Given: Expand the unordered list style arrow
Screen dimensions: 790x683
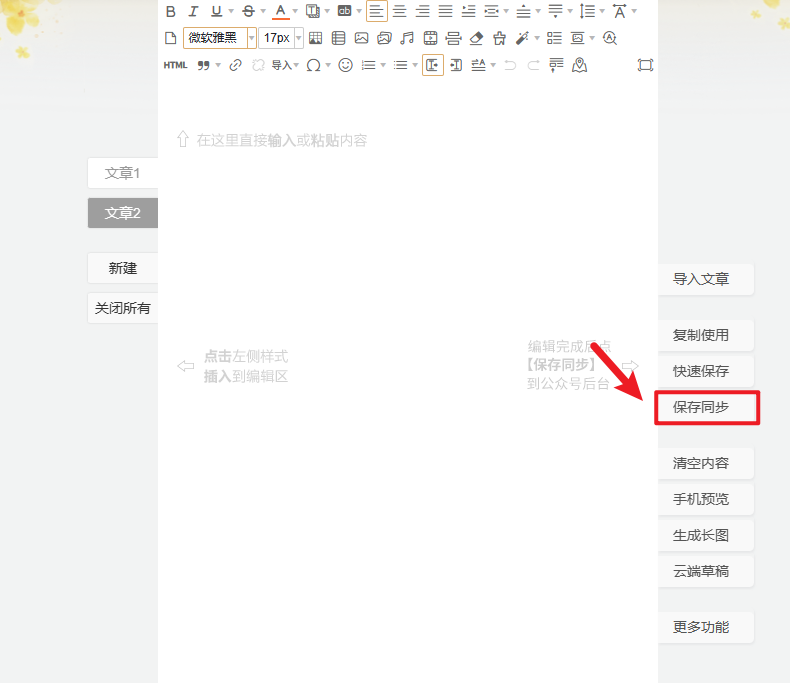Looking at the screenshot, I should (415, 65).
